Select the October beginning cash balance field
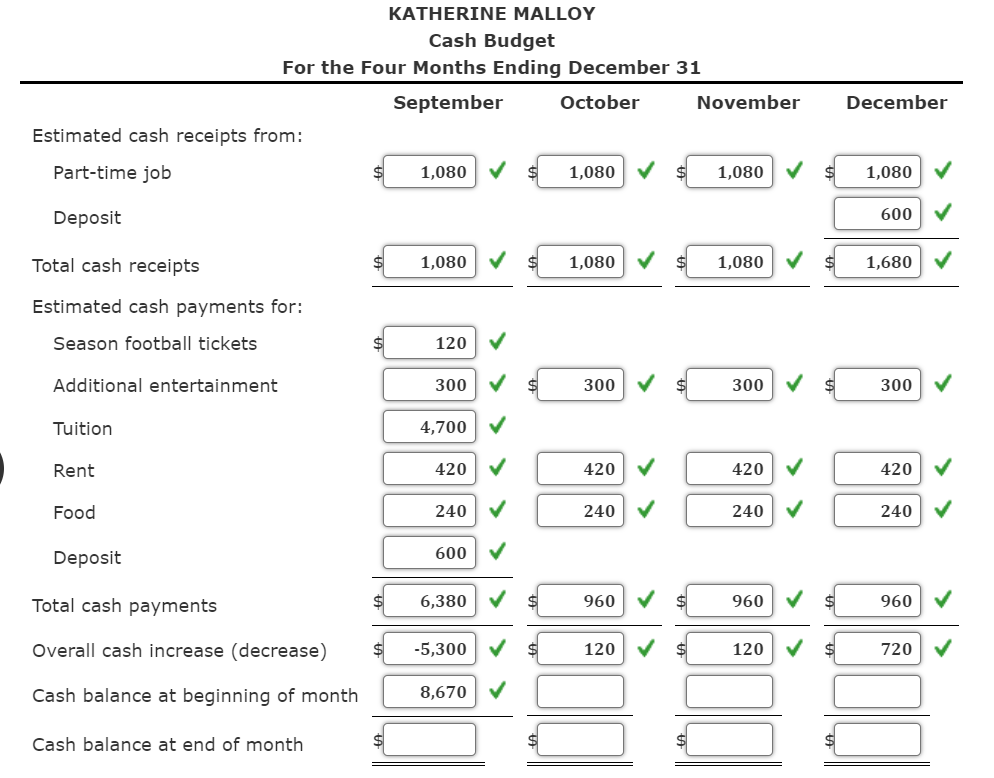 click(581, 690)
